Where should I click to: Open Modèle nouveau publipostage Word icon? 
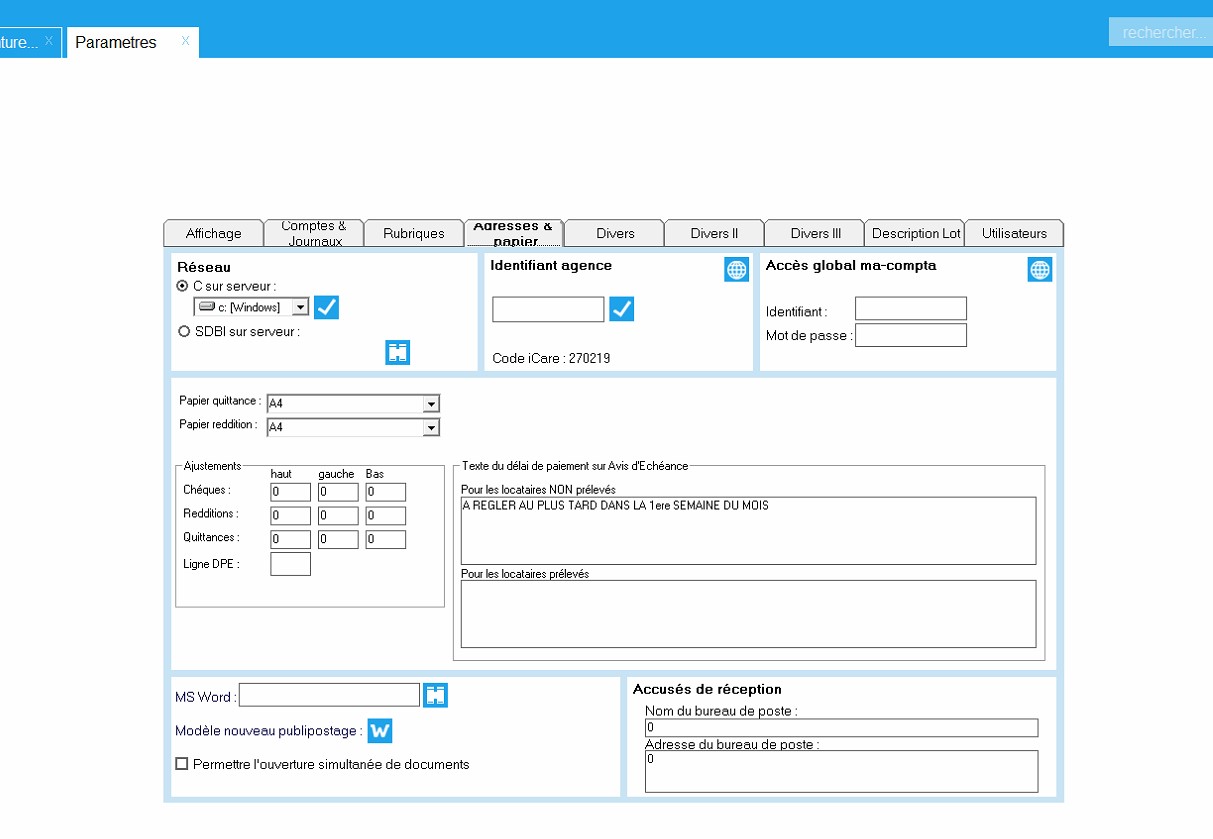pos(380,731)
